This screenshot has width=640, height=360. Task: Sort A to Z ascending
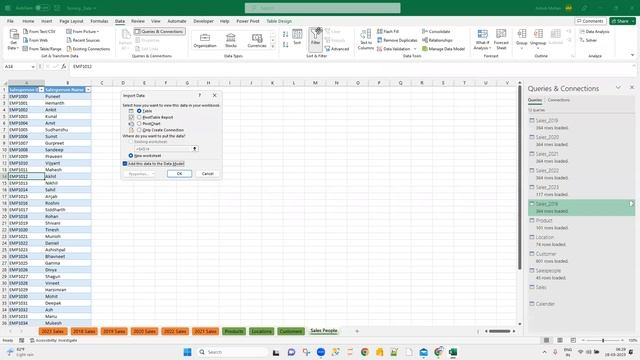[285, 34]
